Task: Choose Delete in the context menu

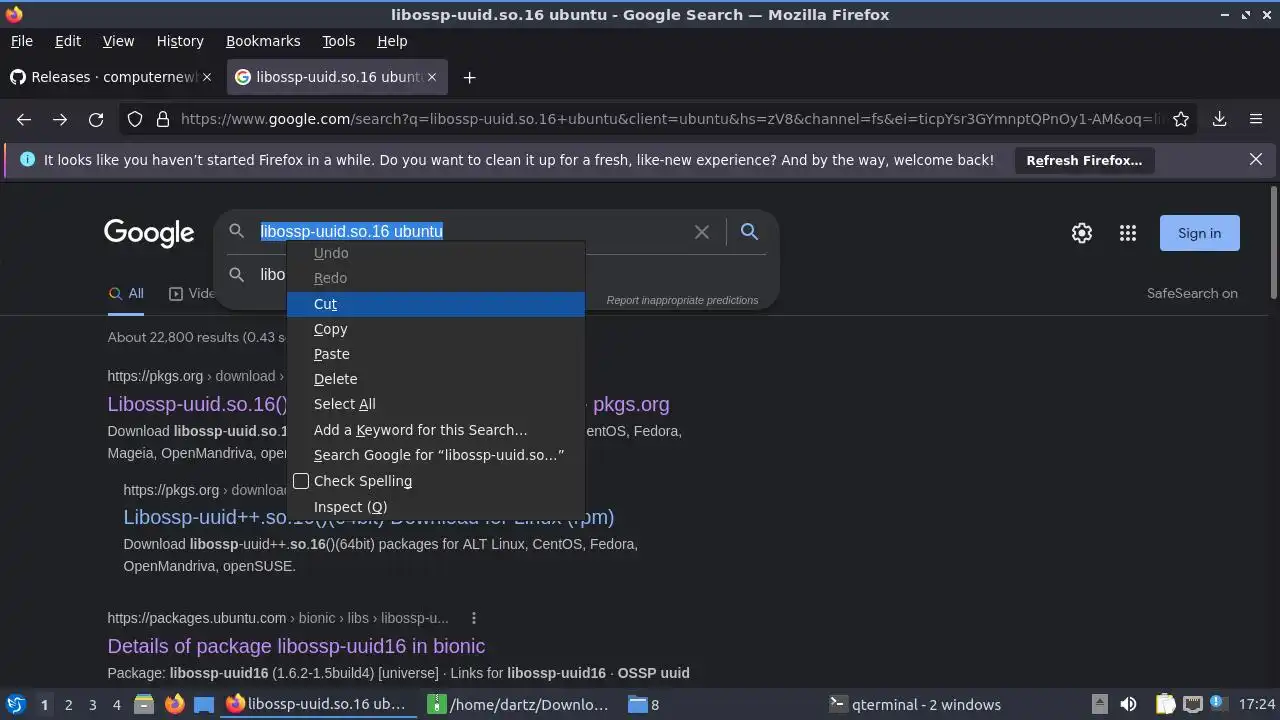Action: point(436,379)
